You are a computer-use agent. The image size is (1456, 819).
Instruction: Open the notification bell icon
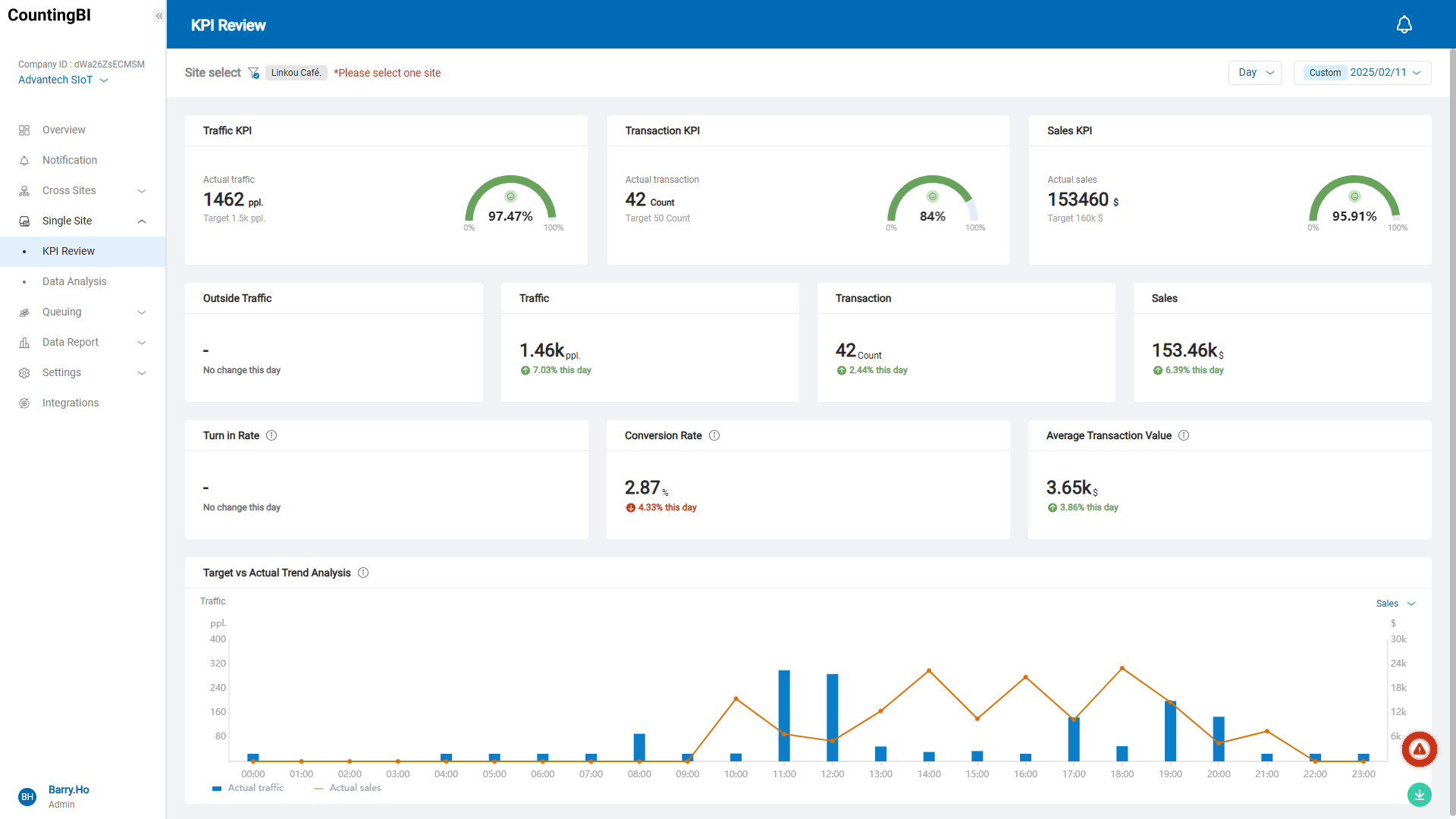coord(1404,25)
